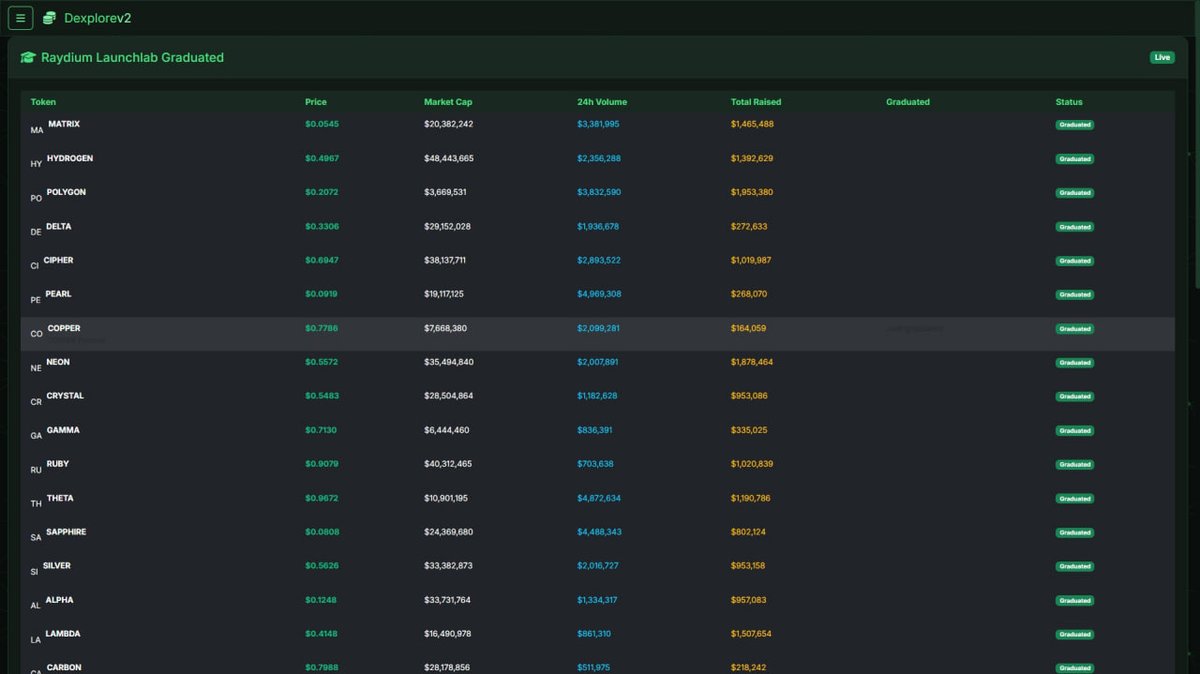Image resolution: width=1200 pixels, height=674 pixels.
Task: Click the Dexplorev2 coins logo icon
Action: 49,18
